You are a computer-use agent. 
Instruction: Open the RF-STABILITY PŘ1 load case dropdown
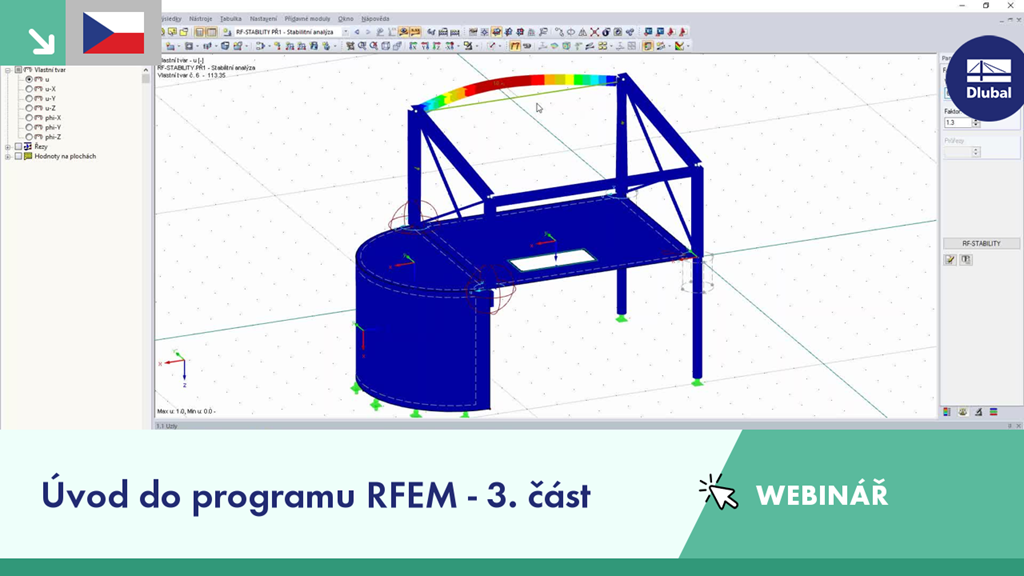tap(345, 32)
